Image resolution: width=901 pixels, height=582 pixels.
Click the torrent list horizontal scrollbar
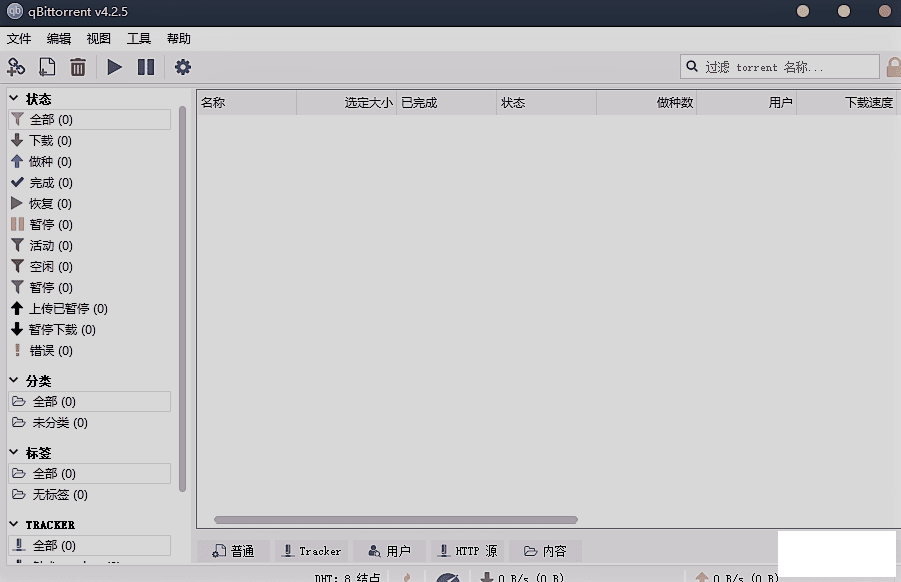click(396, 520)
